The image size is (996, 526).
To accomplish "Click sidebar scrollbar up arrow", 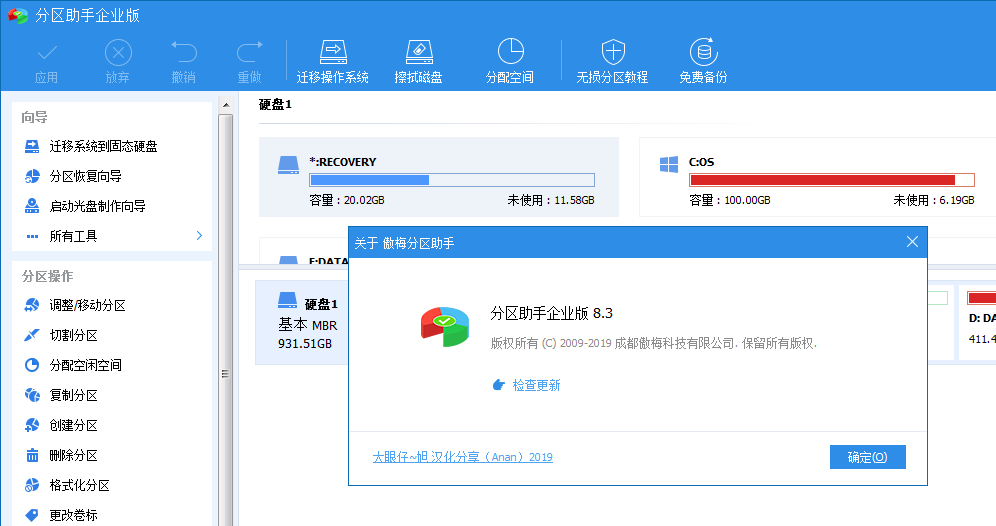I will click(x=226, y=104).
